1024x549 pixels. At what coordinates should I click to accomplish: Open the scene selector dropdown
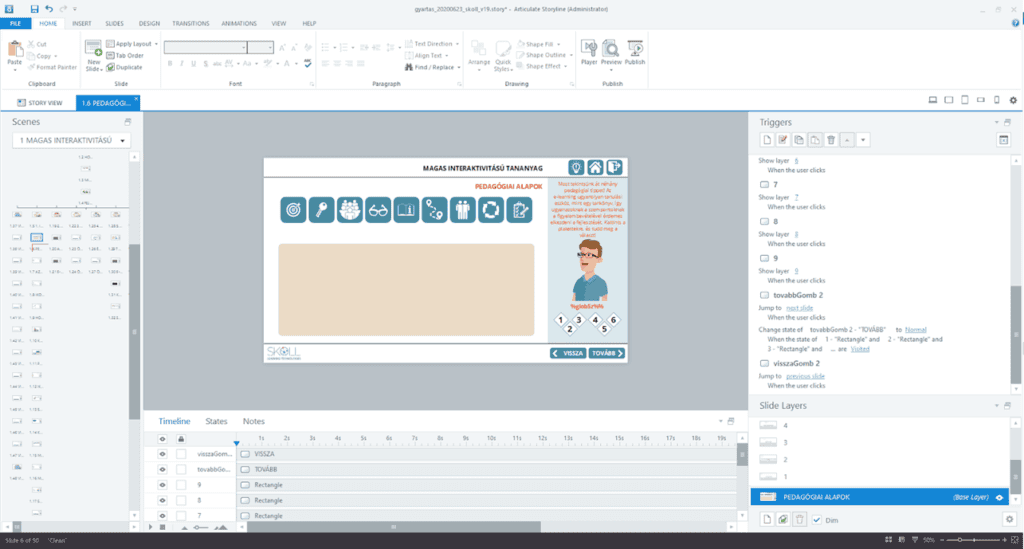click(71, 140)
